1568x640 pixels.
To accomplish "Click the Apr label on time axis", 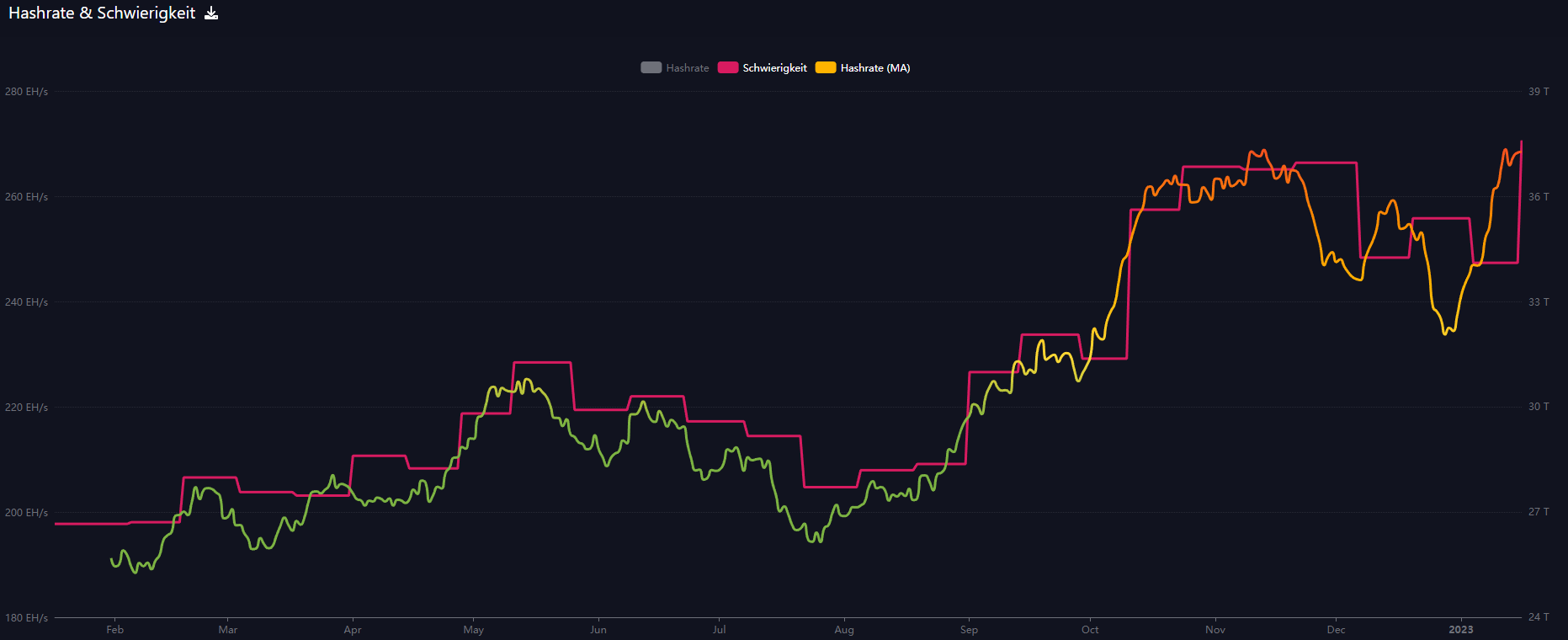I will (353, 630).
